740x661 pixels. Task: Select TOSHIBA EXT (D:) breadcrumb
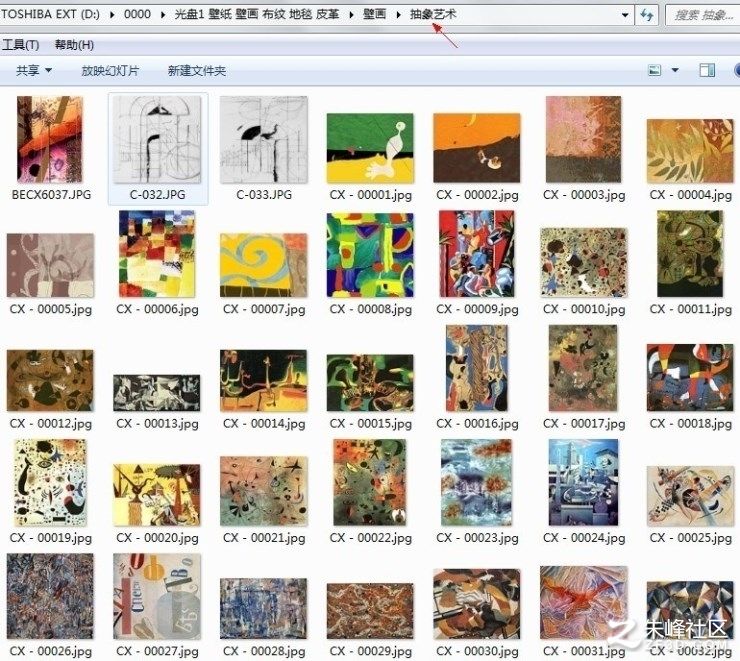pos(50,14)
